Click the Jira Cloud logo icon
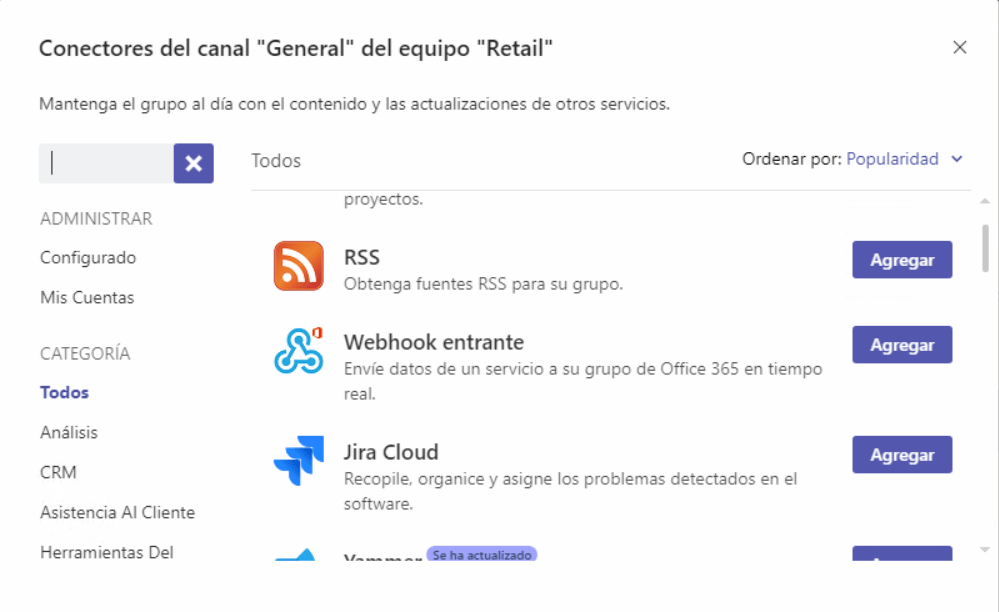 (x=298, y=461)
